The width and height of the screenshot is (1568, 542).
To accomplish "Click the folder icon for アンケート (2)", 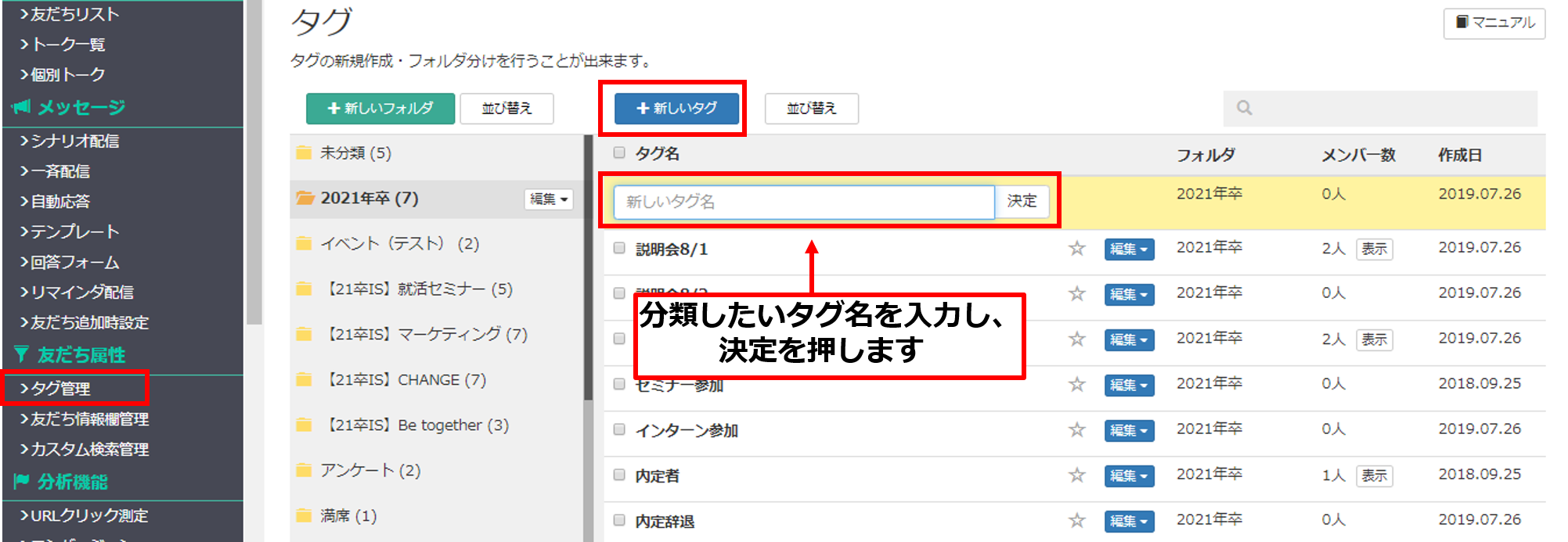I will click(304, 470).
